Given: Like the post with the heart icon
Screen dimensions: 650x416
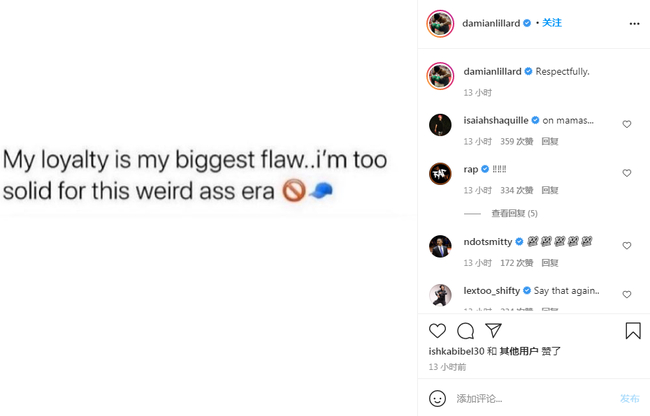Looking at the screenshot, I should point(437,331).
